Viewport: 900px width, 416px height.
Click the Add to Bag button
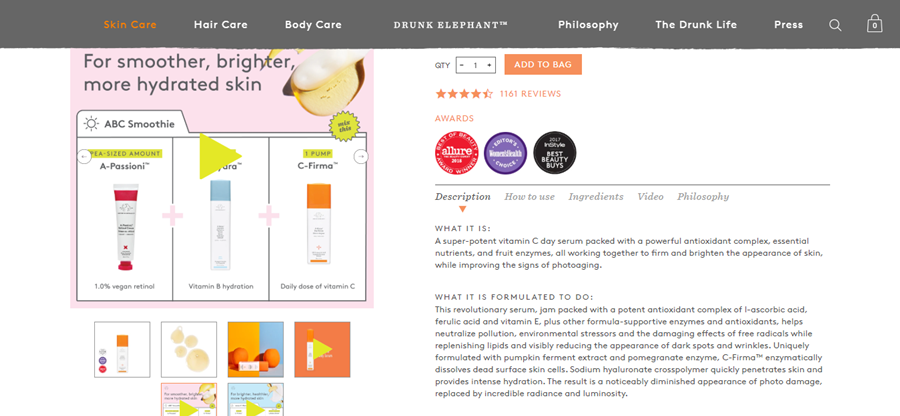click(543, 65)
